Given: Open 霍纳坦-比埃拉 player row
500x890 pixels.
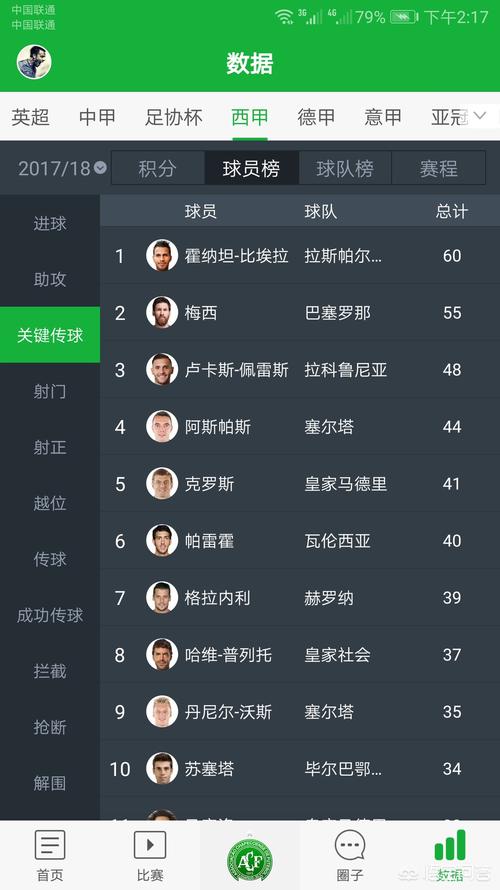Looking at the screenshot, I should [300, 255].
